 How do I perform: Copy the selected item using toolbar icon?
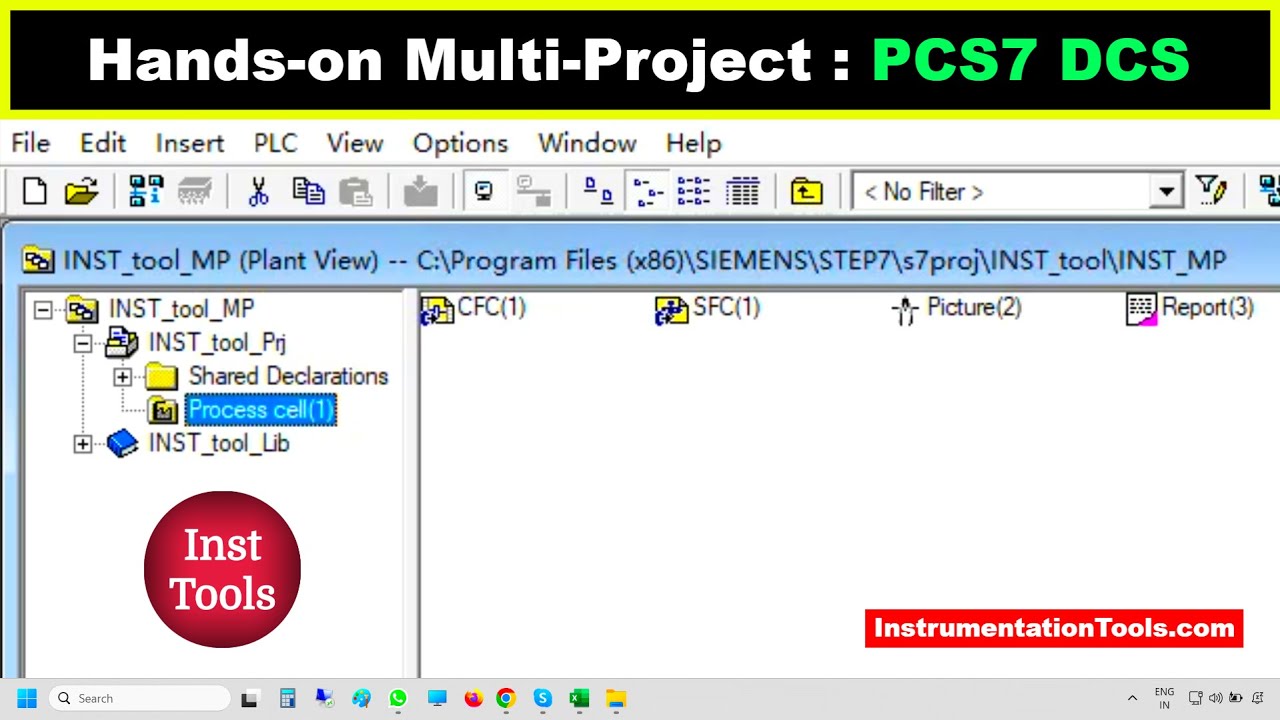(308, 191)
